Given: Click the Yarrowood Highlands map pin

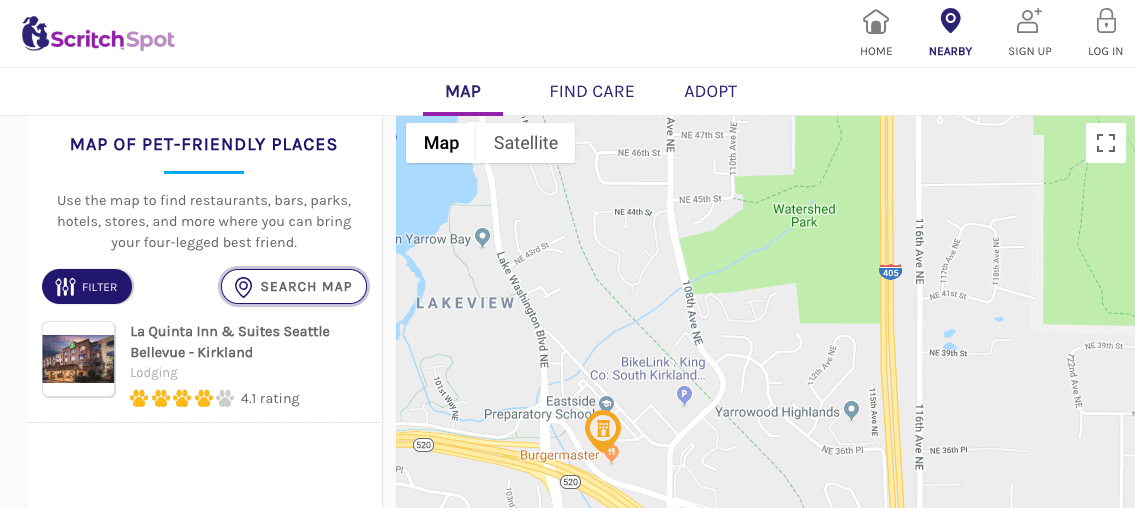Looking at the screenshot, I should coord(851,410).
